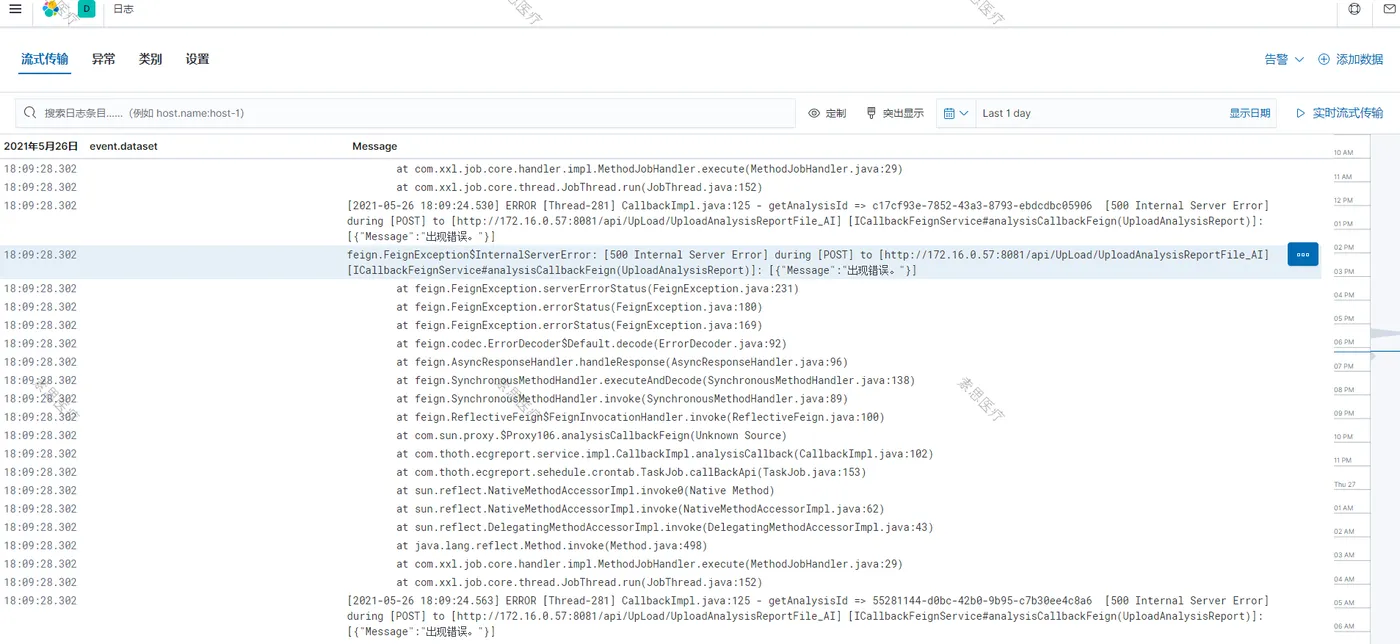1400x644 pixels.
Task: Click the event.dataset column header
Action: pos(123,146)
